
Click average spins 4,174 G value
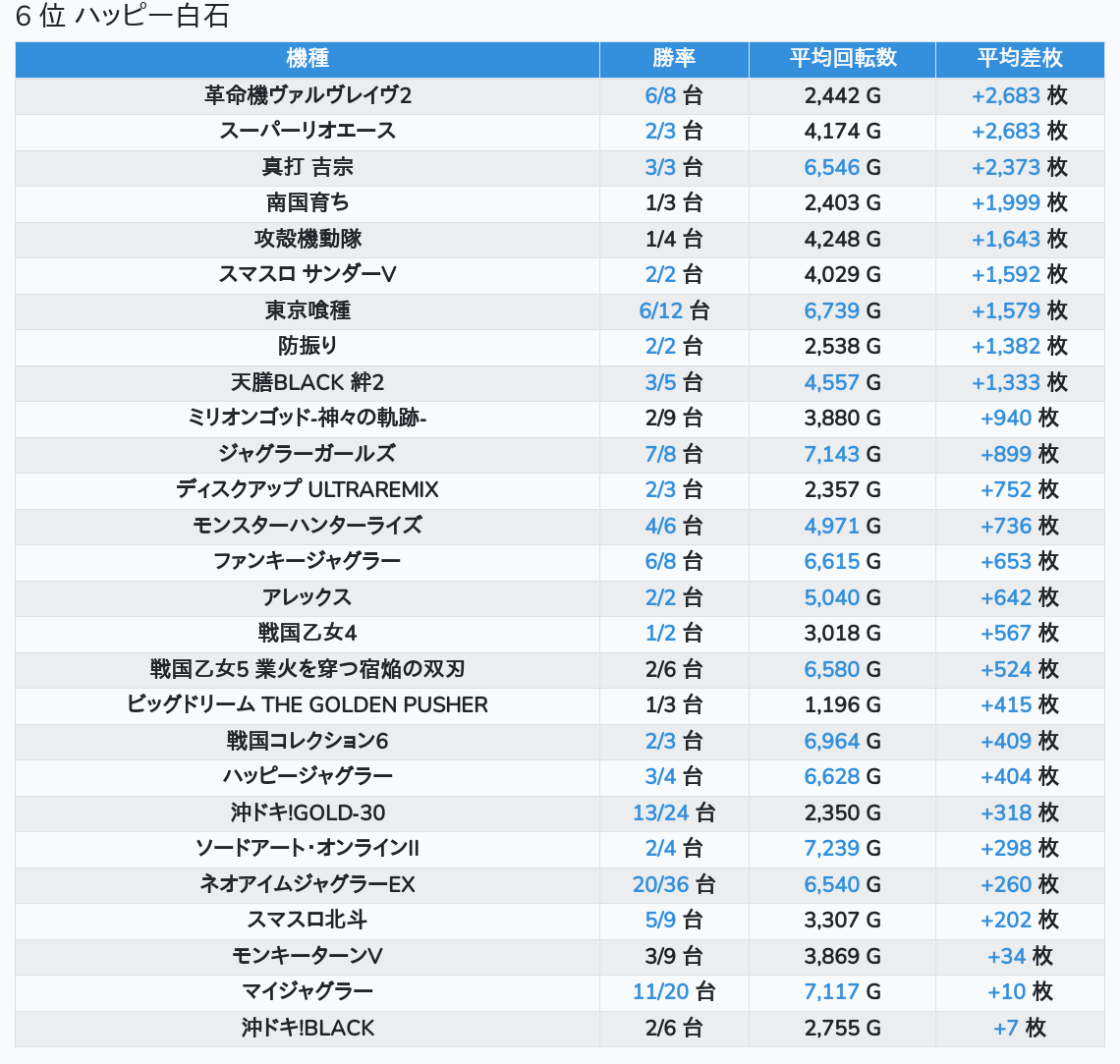(x=842, y=132)
